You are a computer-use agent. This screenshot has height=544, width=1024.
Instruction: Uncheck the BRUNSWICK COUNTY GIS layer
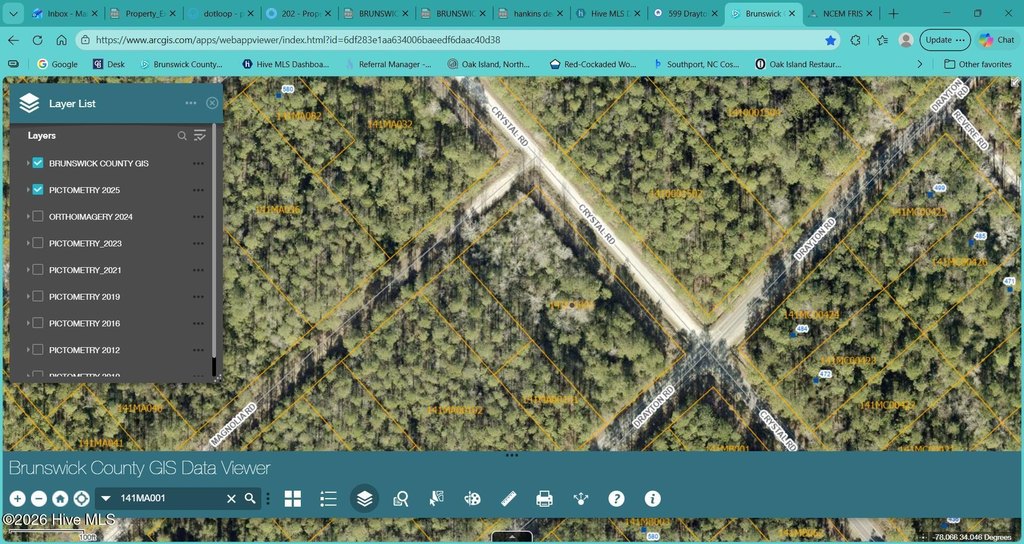pos(38,163)
